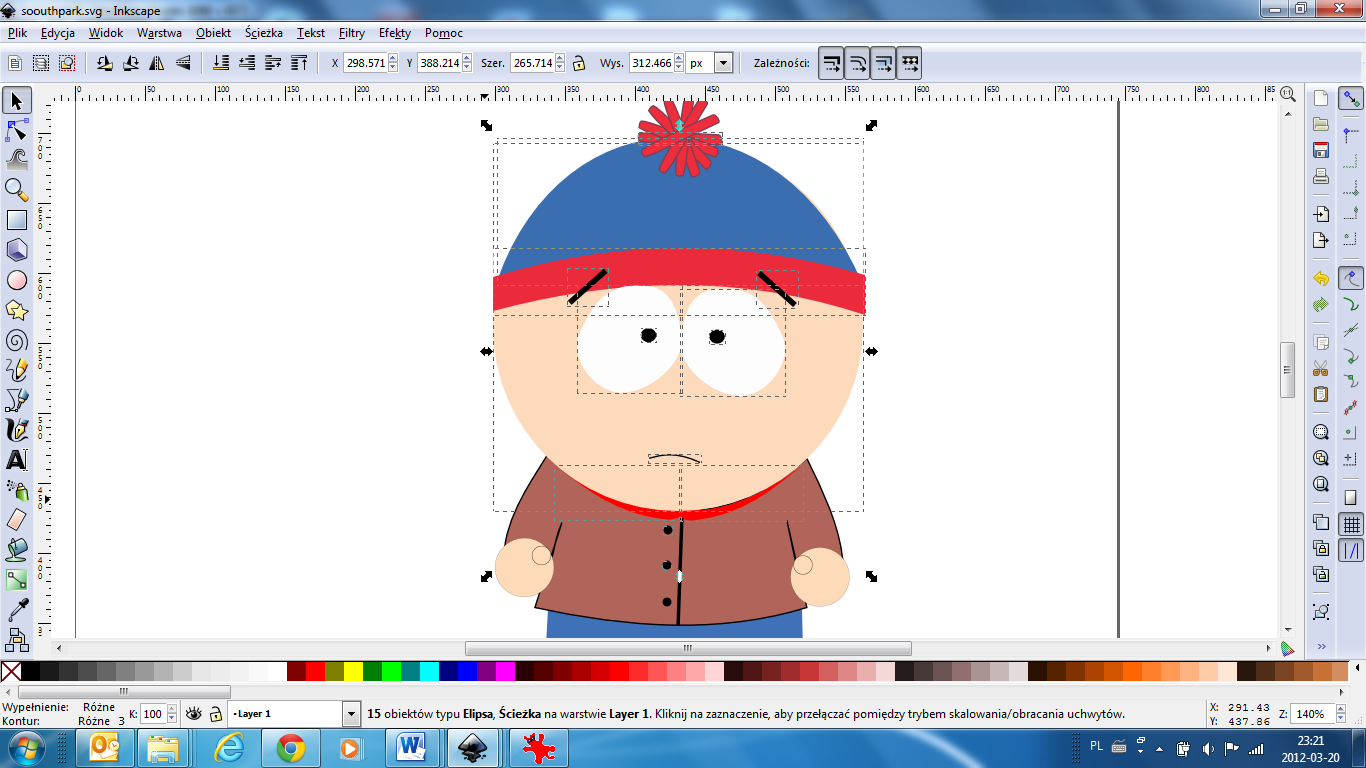Select the Bezier Pen tool

coord(17,400)
